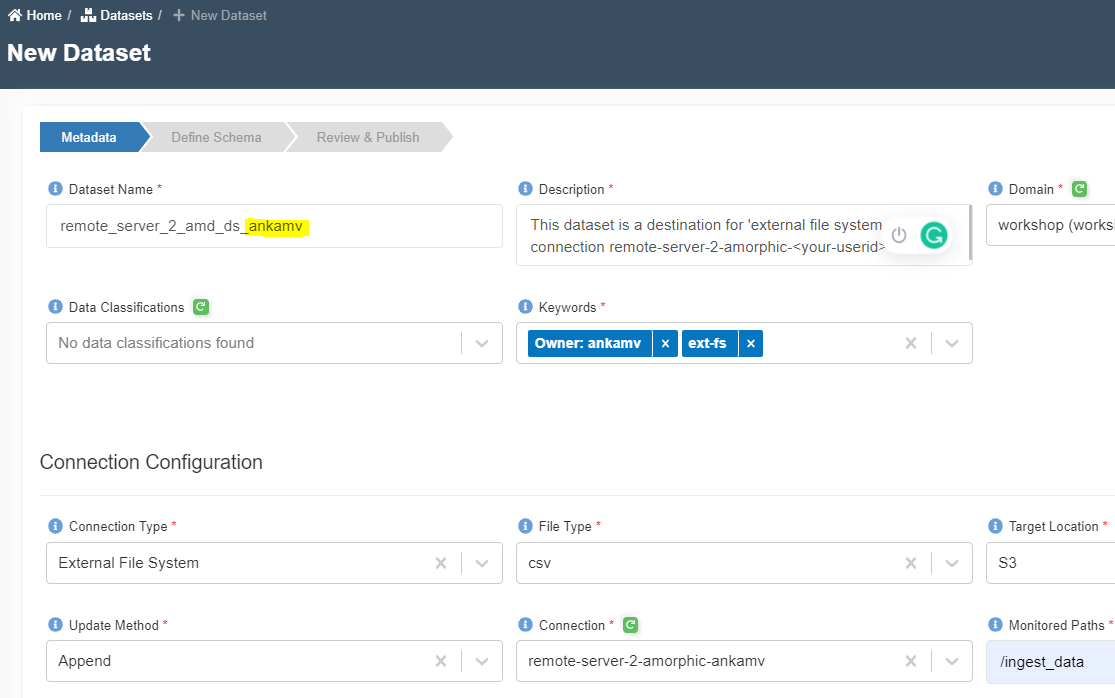Click info icon beside Description
This screenshot has width=1115, height=698.
coord(526,188)
